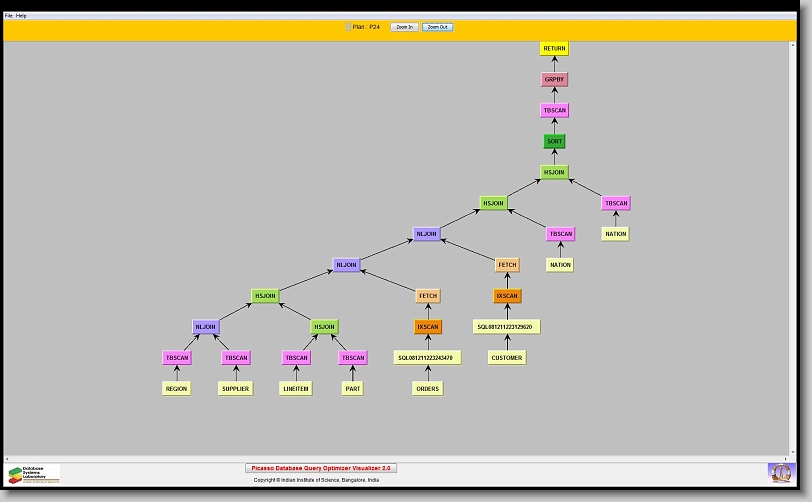
Task: Click the institute emblem in bottom-right corner
Action: [779, 471]
